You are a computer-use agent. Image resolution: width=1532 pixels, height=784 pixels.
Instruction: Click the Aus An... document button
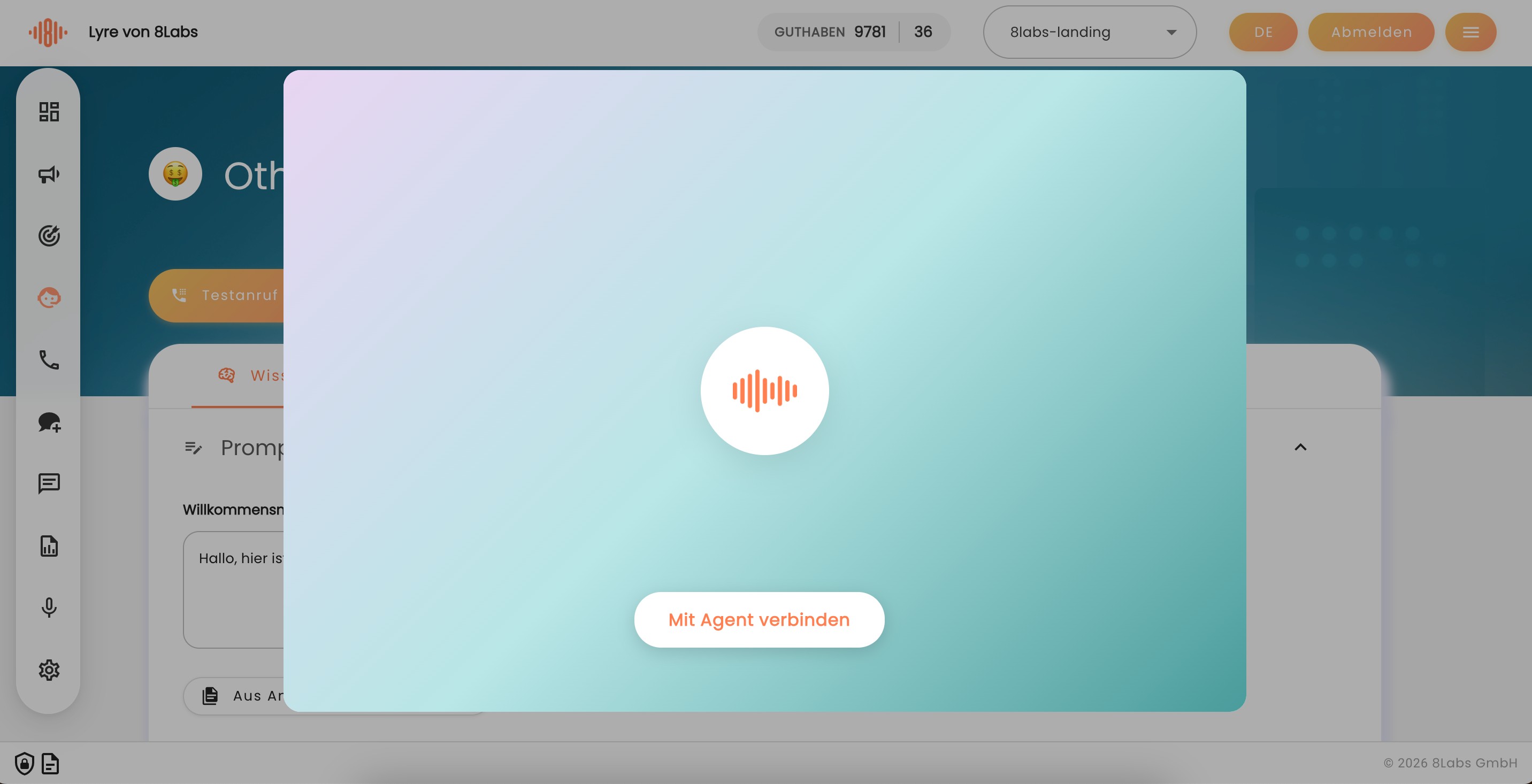click(234, 695)
